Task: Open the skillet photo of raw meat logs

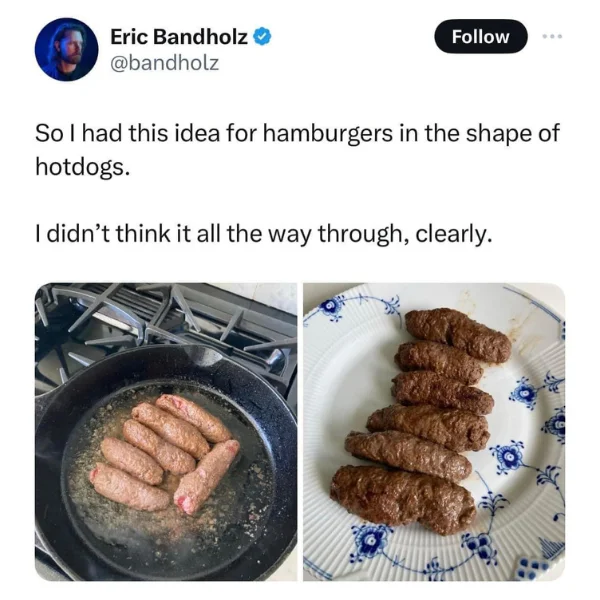Action: point(166,432)
